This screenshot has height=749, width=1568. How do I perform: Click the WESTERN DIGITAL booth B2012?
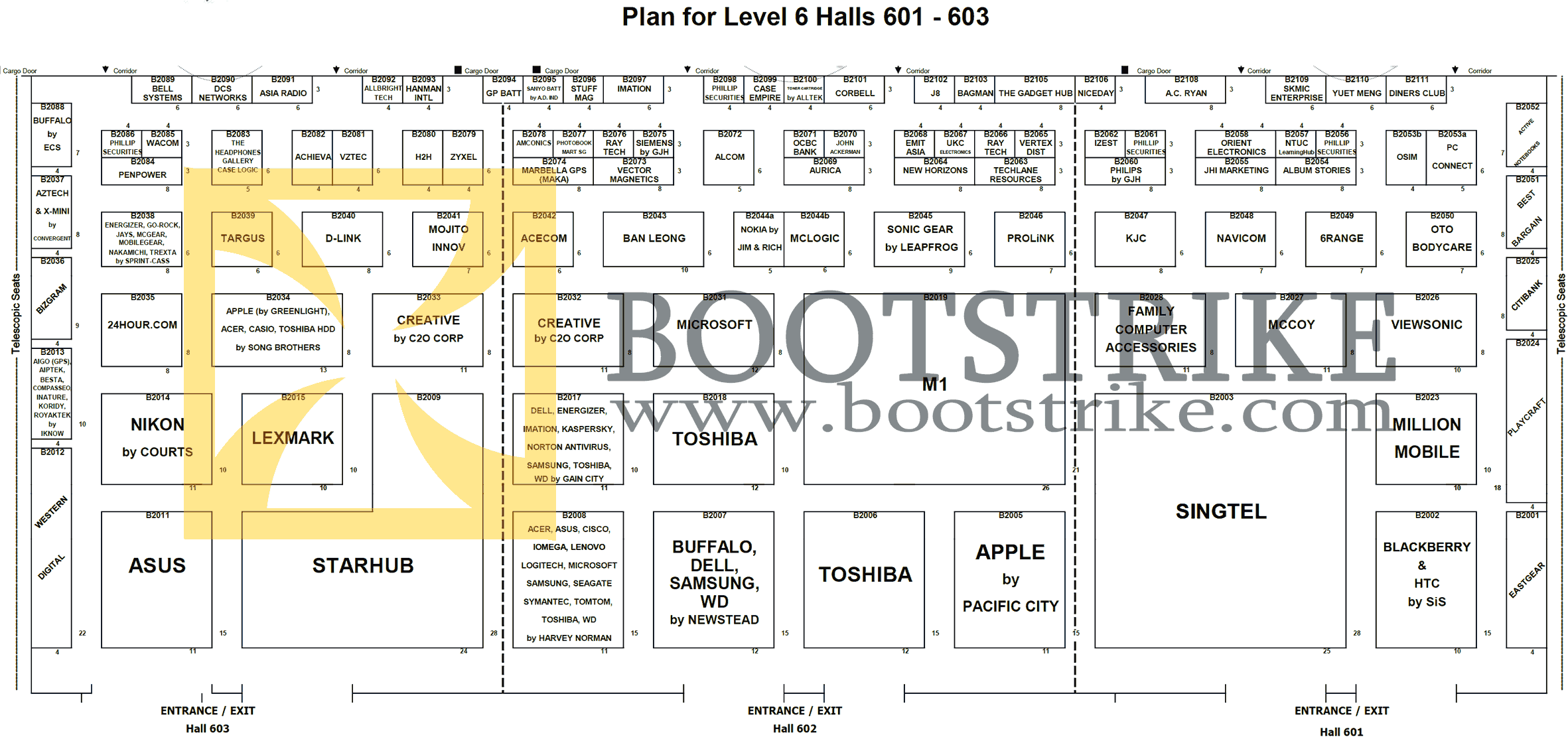point(52,547)
